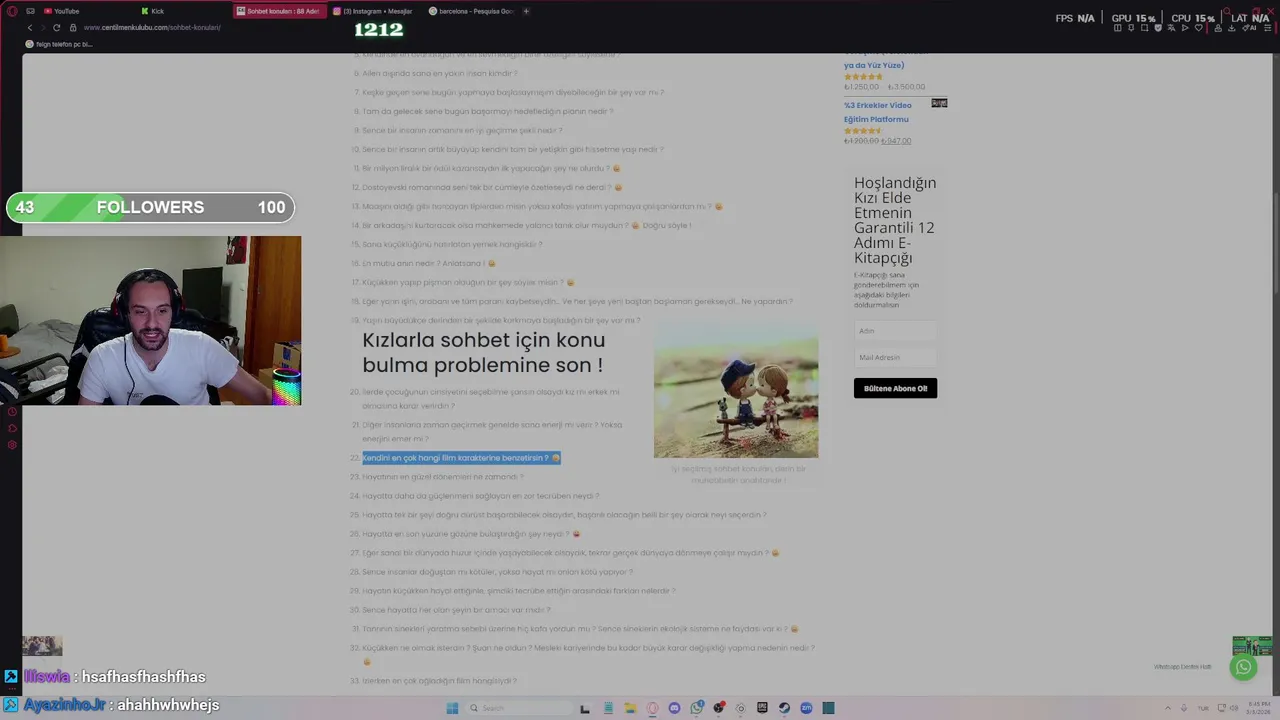The height and width of the screenshot is (720, 1280).
Task: Open the AI assistant icon in toolbar
Action: tap(1248, 28)
